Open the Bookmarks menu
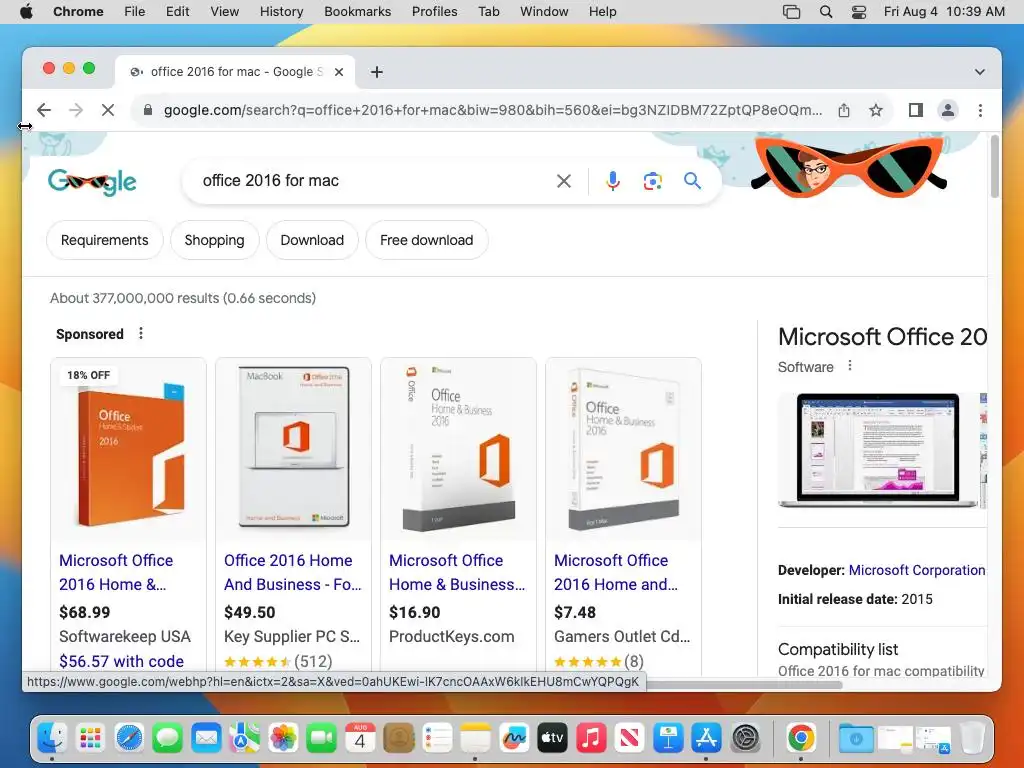This screenshot has height=768, width=1024. click(357, 12)
